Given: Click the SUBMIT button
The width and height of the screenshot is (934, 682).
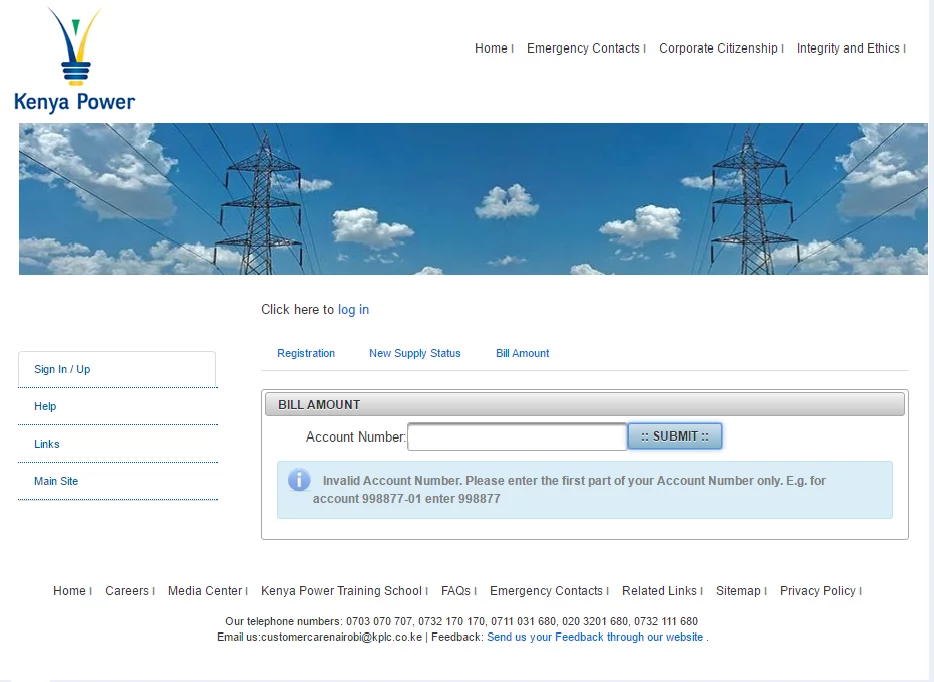Looking at the screenshot, I should tap(675, 436).
